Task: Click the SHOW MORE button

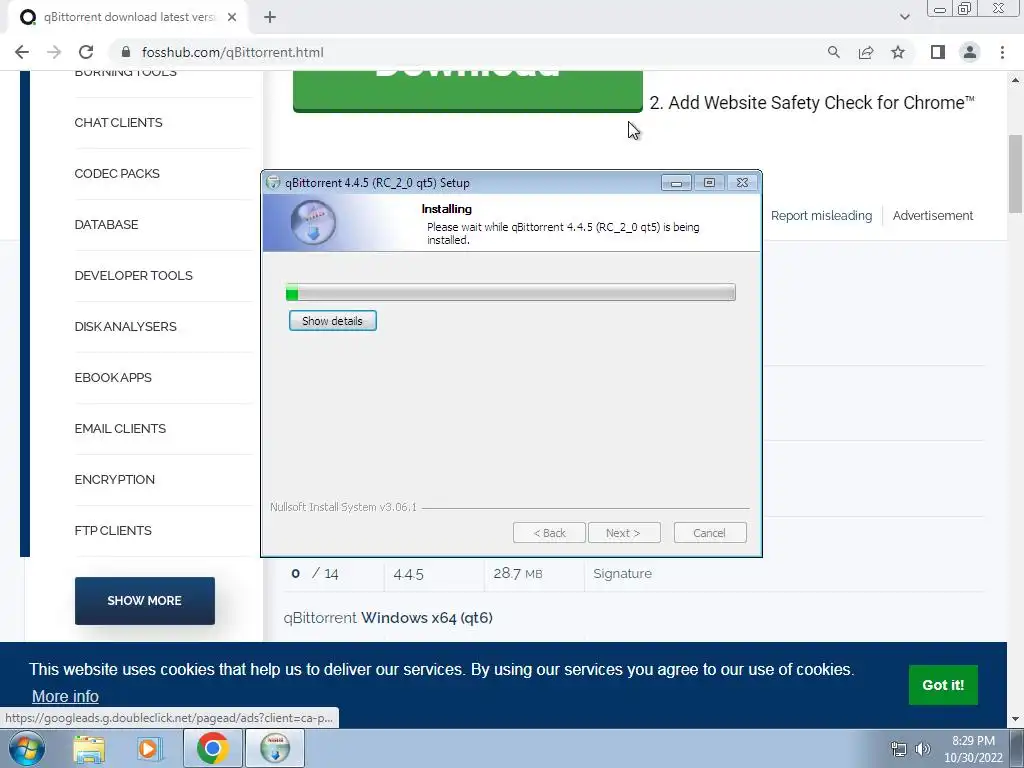Action: coord(144,601)
